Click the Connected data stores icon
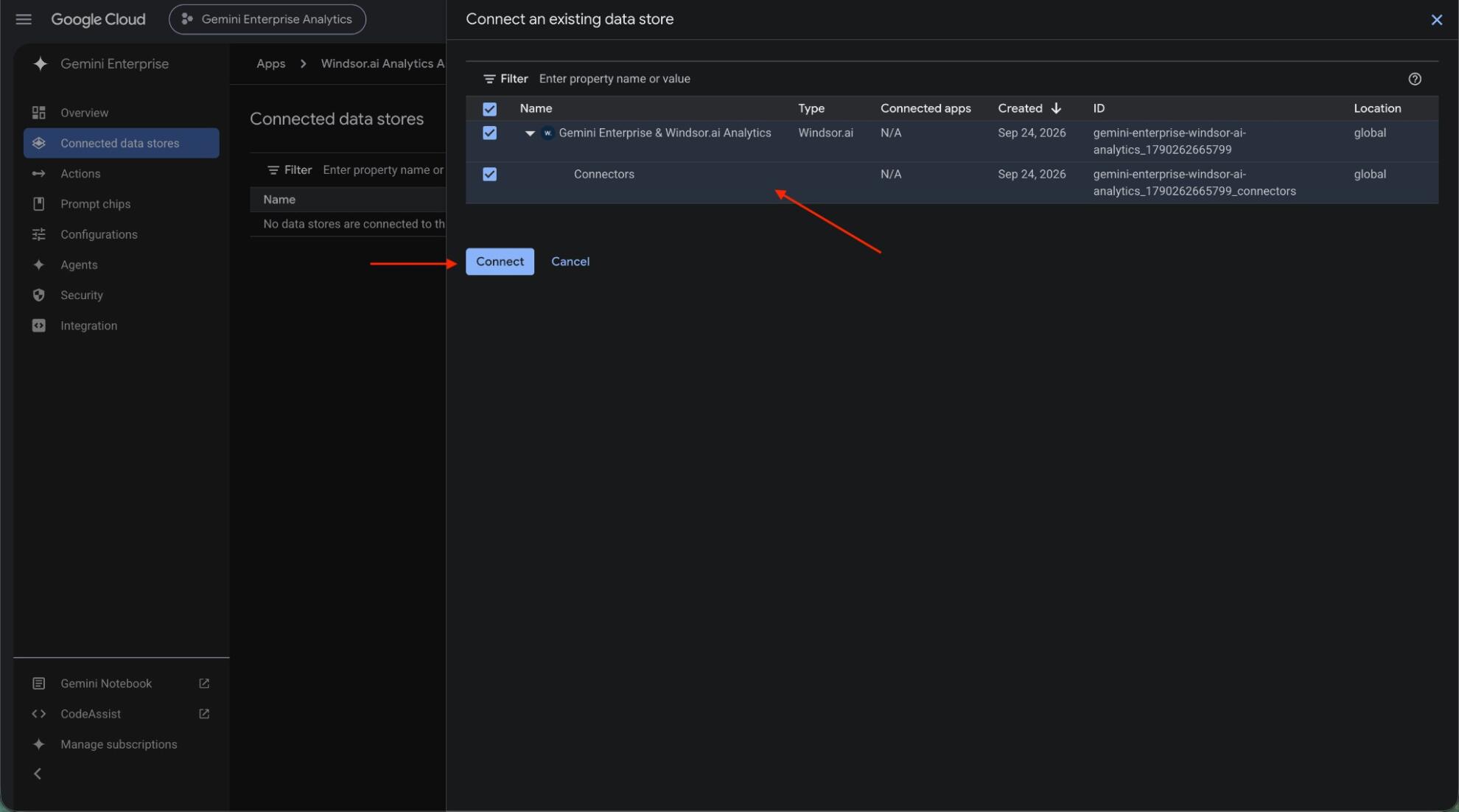Viewport: 1459px width, 812px height. 39,143
